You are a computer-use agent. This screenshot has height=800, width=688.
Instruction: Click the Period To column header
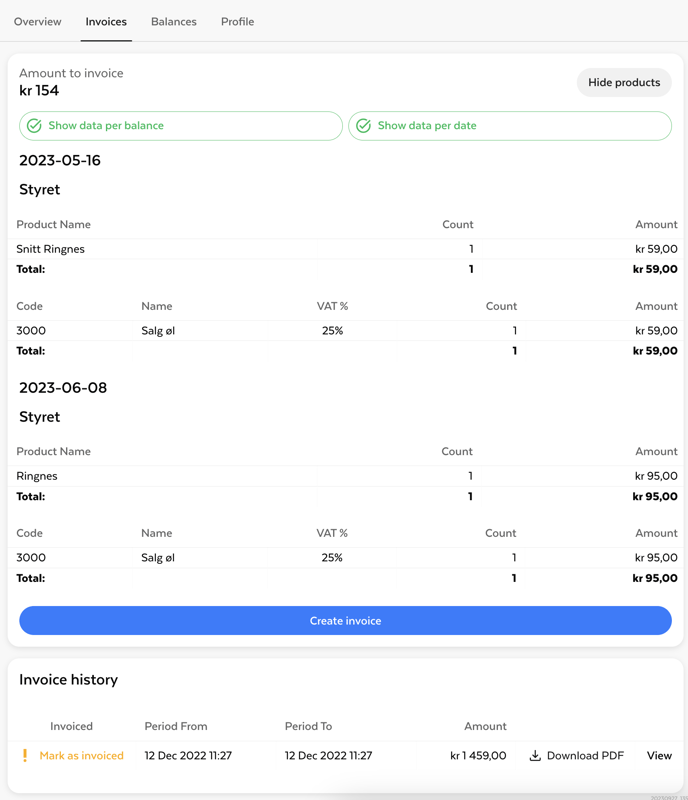pyautogui.click(x=308, y=726)
